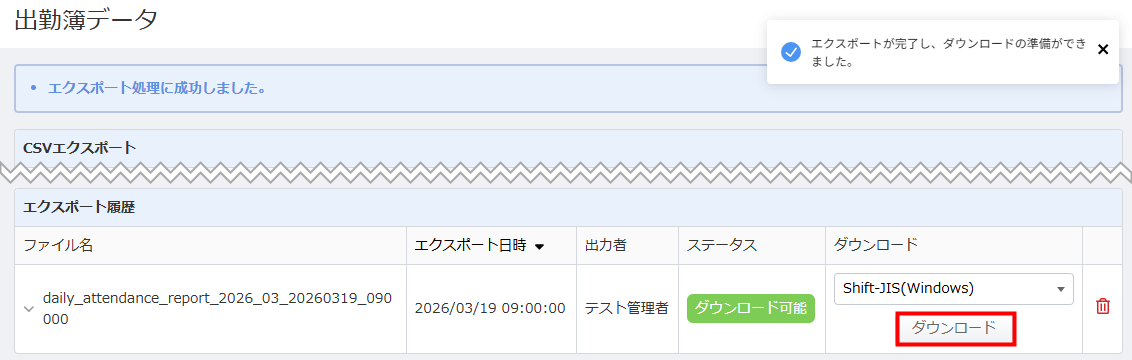Click the テスト管理者 cell
This screenshot has width=1132, height=360.
(627, 308)
